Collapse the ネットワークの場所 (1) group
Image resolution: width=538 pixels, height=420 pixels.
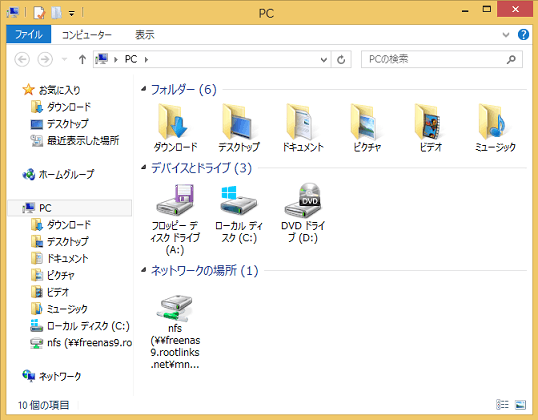(x=143, y=270)
